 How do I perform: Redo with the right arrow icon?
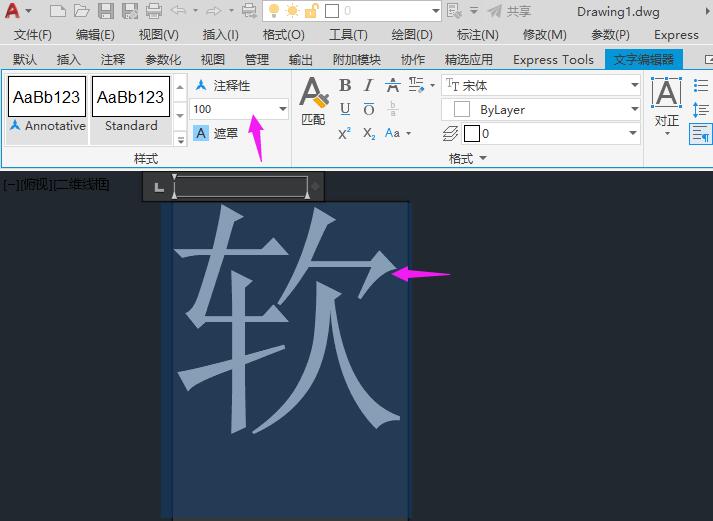coord(214,10)
